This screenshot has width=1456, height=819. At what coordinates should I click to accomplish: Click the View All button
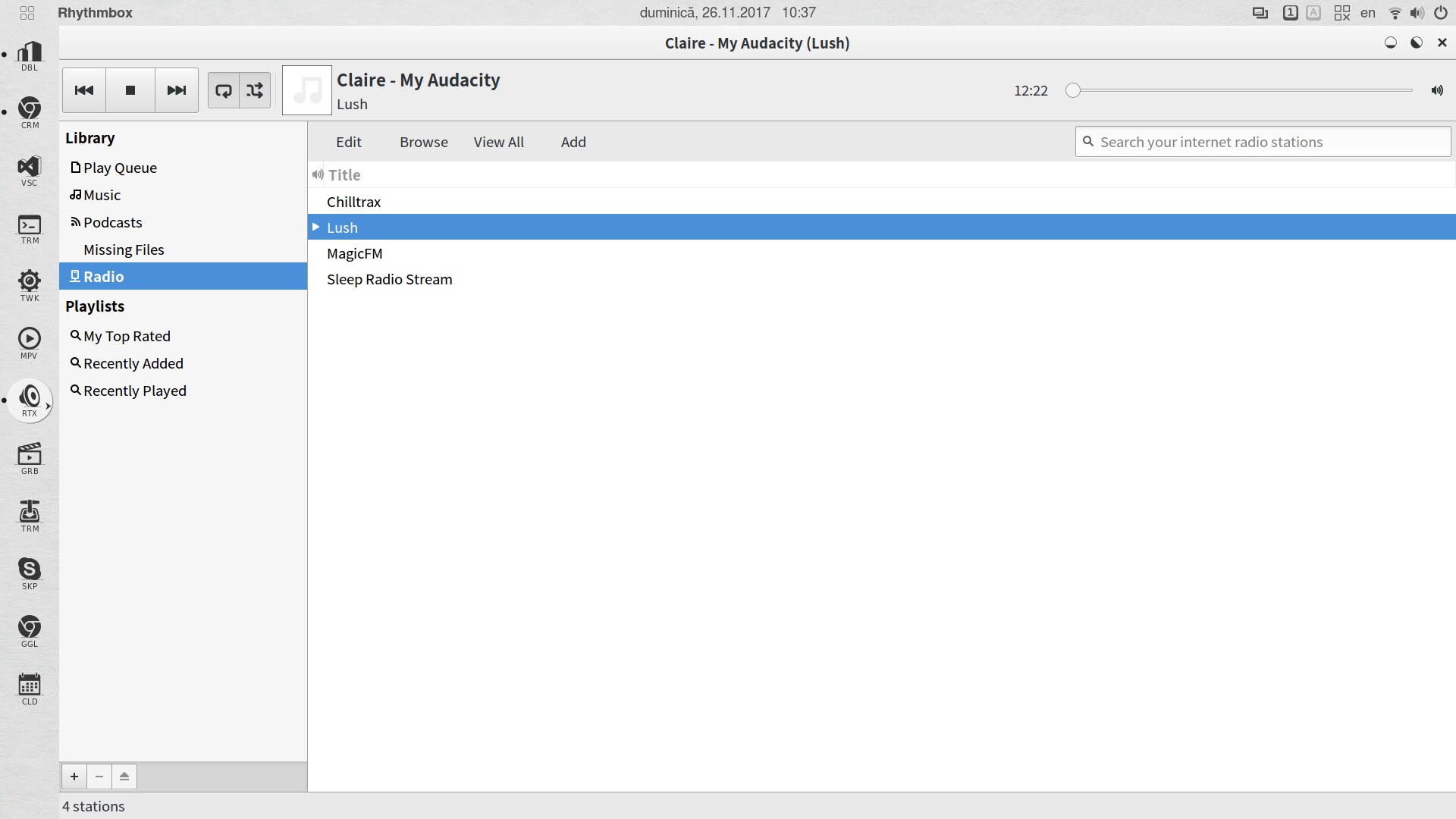pyautogui.click(x=498, y=142)
